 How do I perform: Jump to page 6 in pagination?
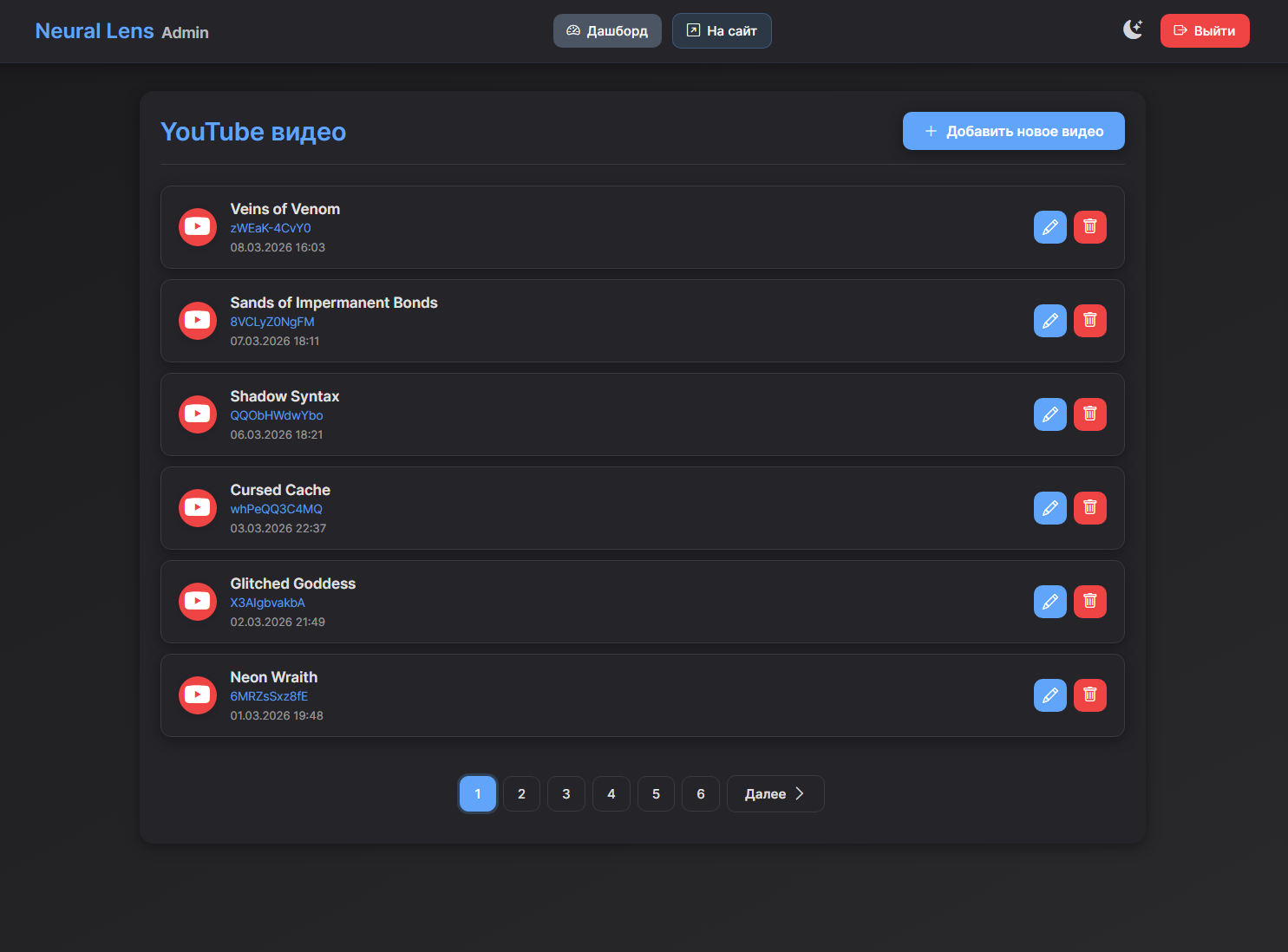point(701,793)
